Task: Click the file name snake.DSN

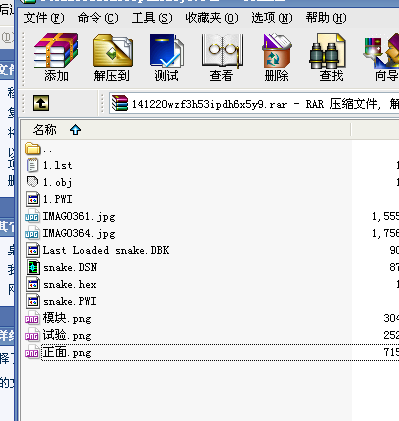Action: click(x=70, y=268)
